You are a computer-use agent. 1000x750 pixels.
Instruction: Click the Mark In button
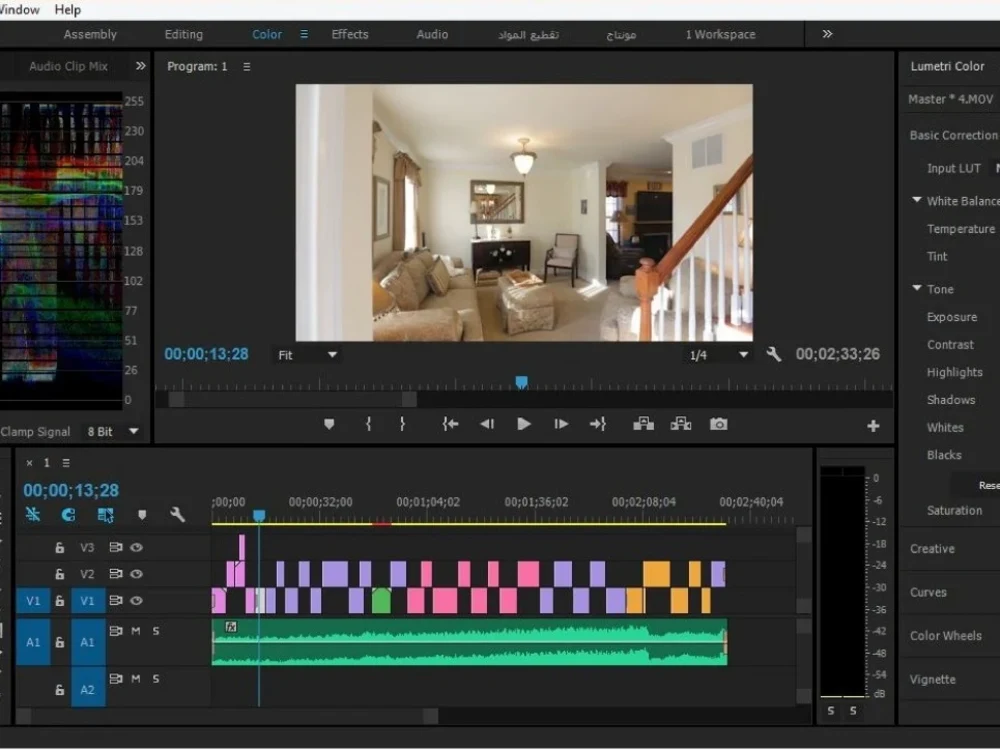point(369,424)
